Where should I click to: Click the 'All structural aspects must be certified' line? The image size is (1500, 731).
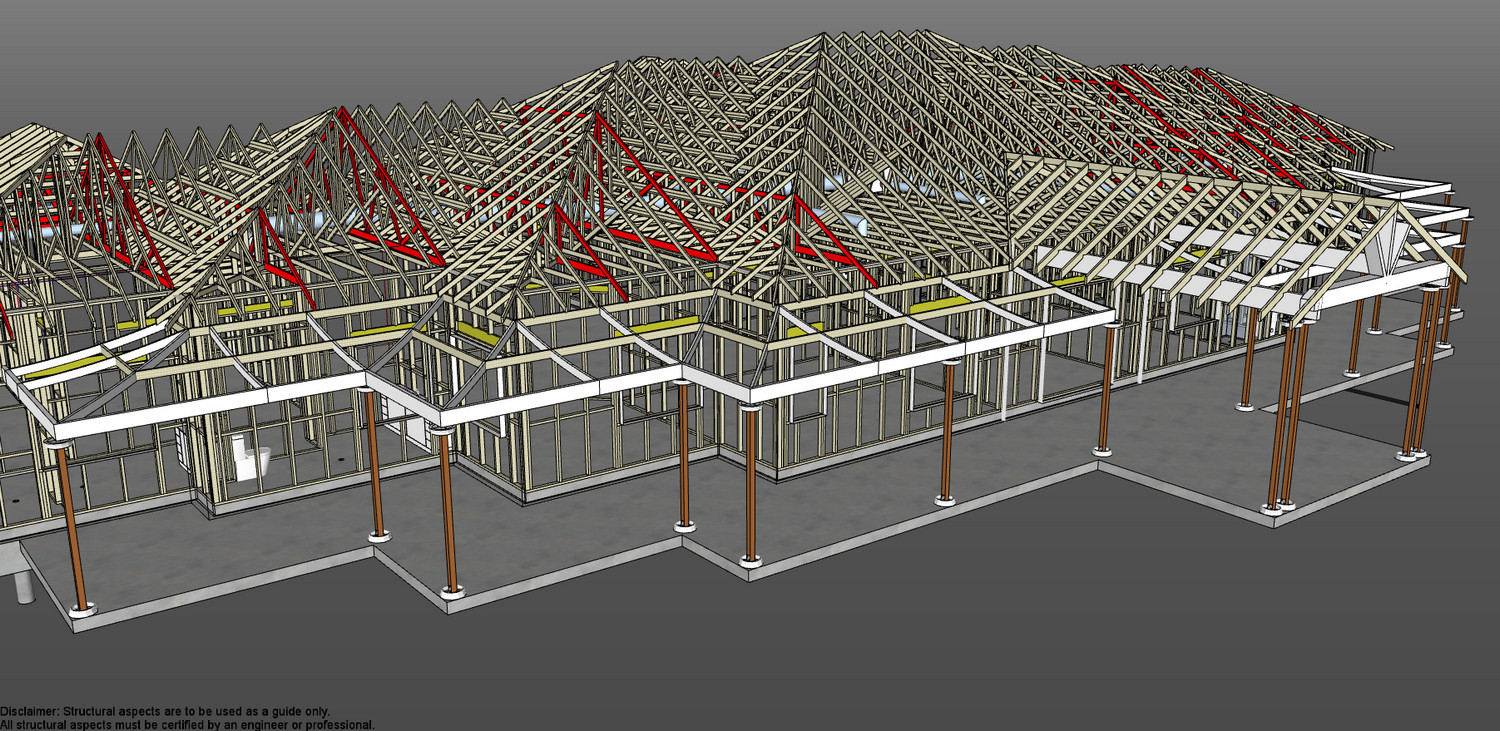187,725
